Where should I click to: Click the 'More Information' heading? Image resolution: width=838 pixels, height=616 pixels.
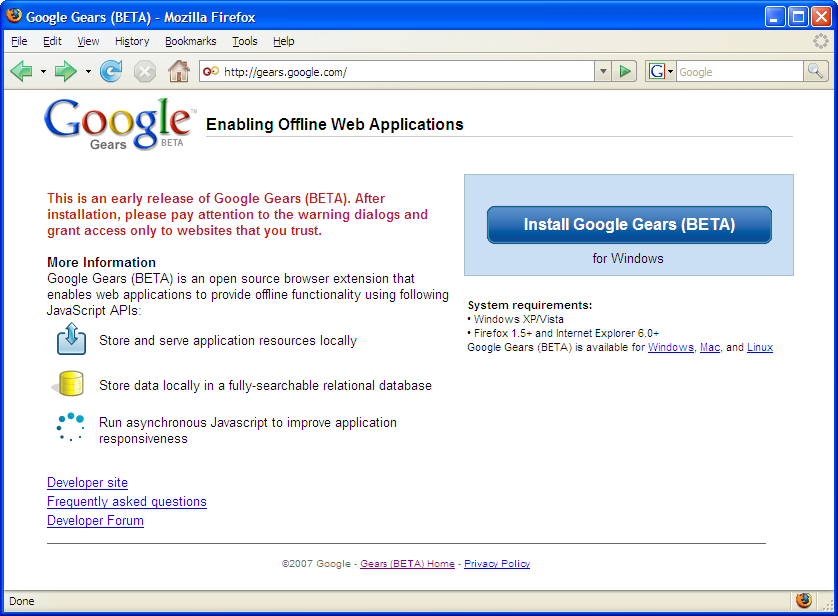[102, 262]
